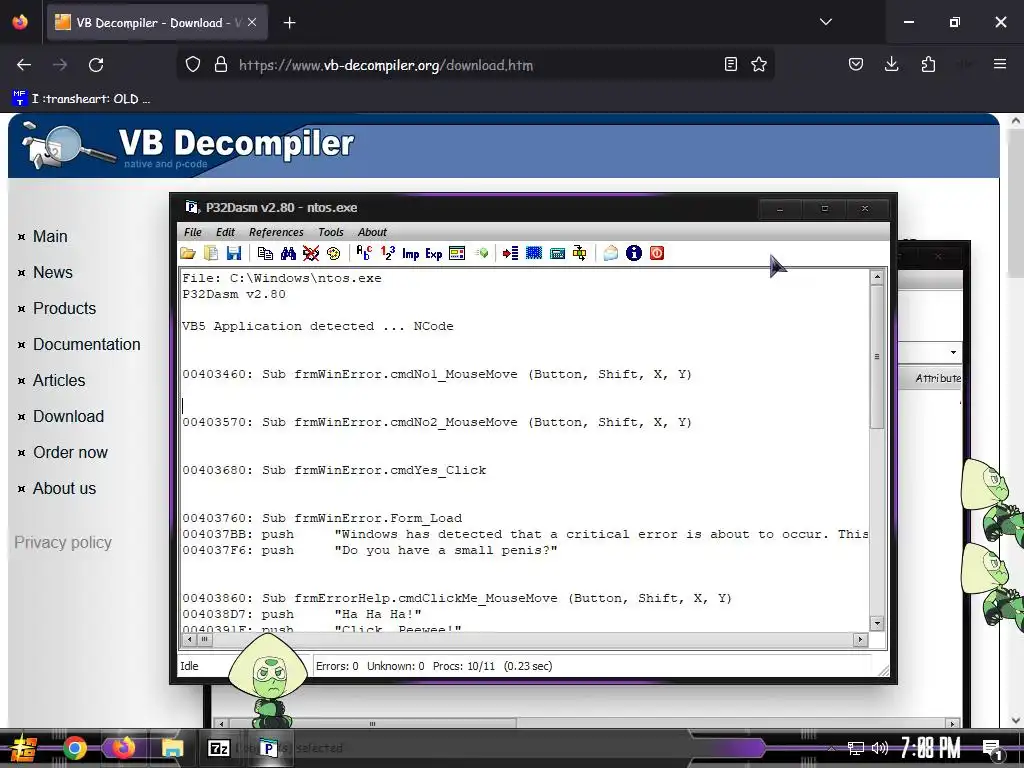Click the 7-Zip icon in taskbar
The height and width of the screenshot is (768, 1024).
pyautogui.click(x=218, y=748)
